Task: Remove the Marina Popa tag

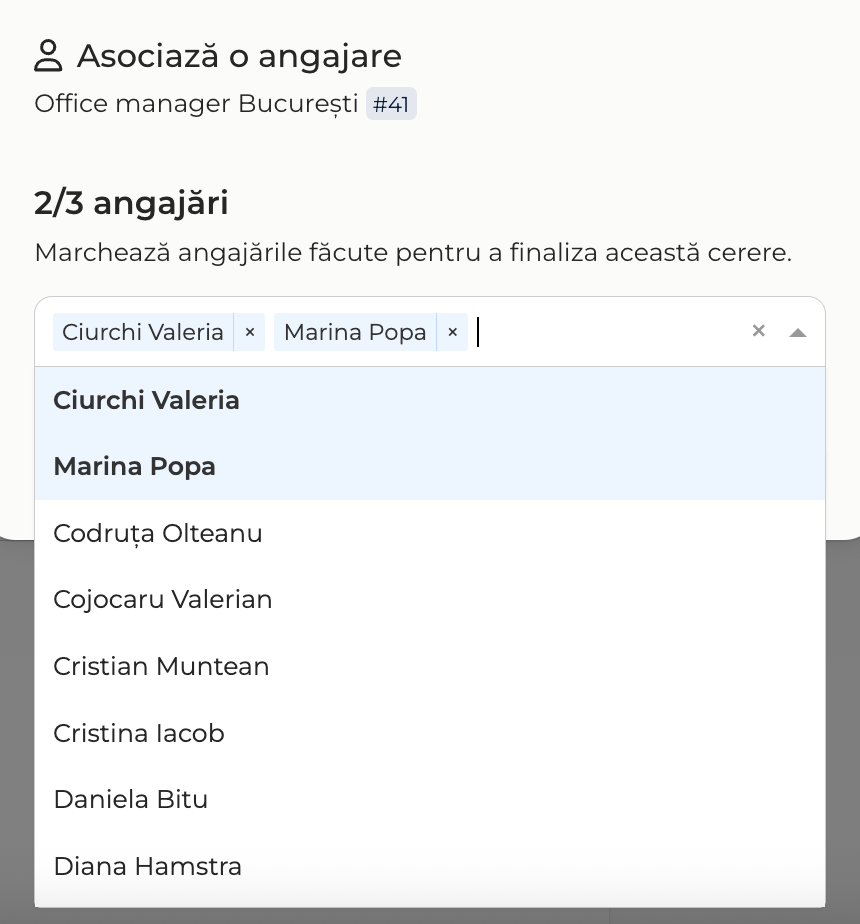Action: [452, 332]
